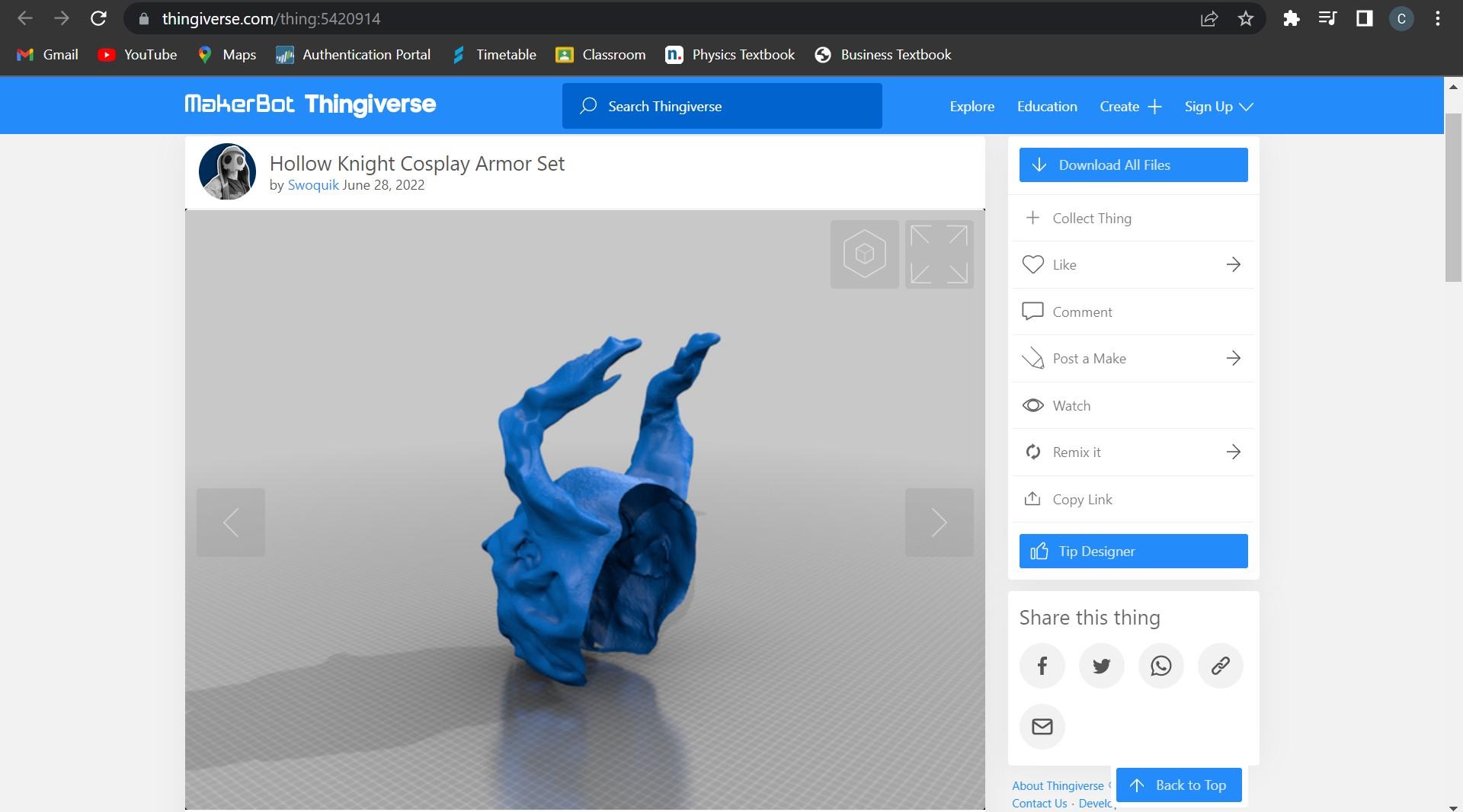Viewport: 1463px width, 812px height.
Task: Share on Facebook
Action: coord(1042,666)
